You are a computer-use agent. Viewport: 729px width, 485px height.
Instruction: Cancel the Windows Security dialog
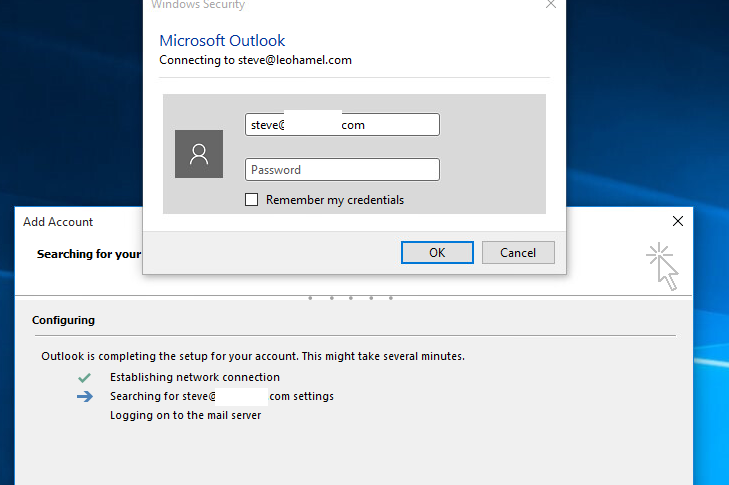tap(518, 252)
